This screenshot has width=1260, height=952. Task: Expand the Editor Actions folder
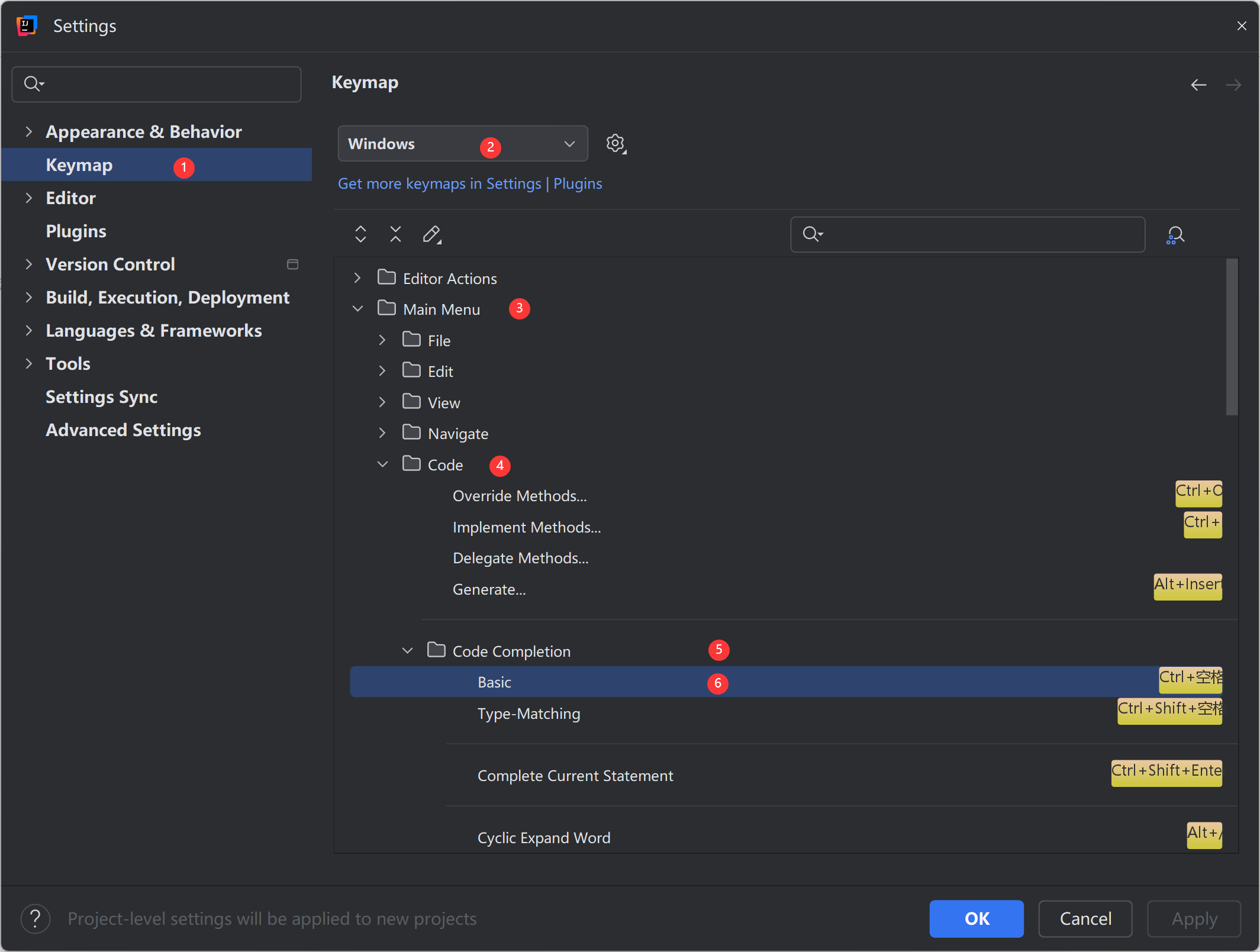(357, 278)
